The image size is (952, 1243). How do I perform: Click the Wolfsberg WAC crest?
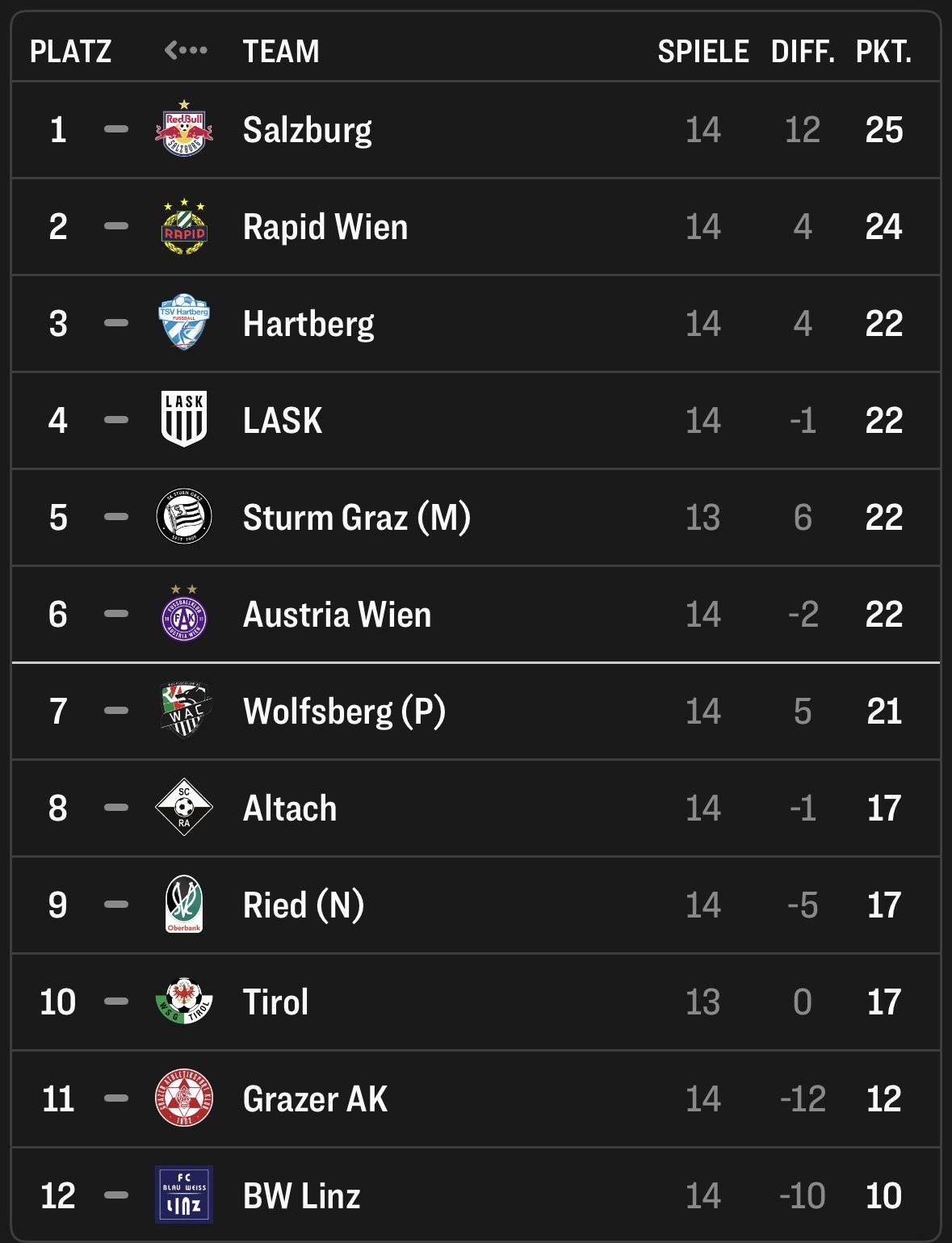pos(184,711)
